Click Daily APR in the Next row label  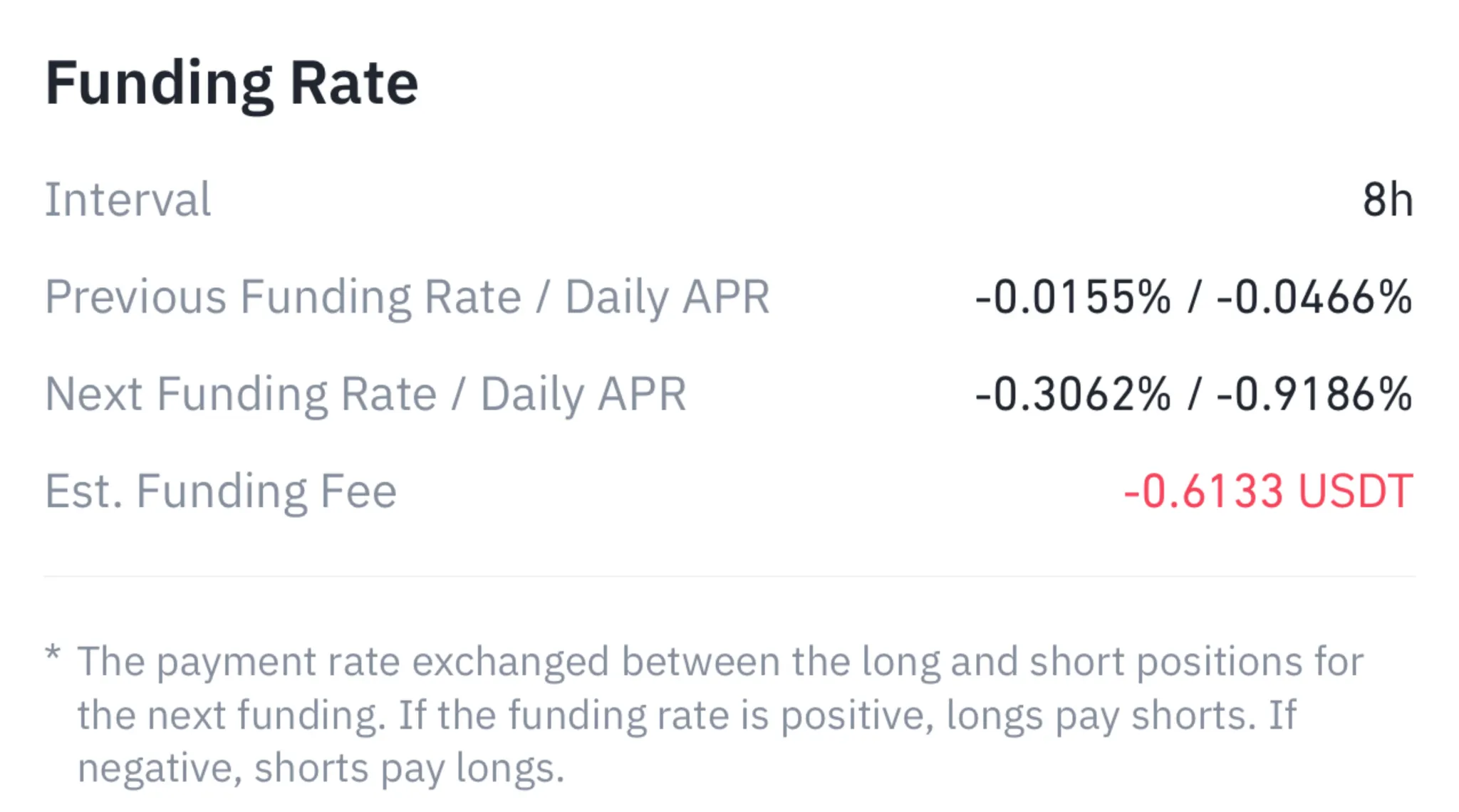(583, 394)
